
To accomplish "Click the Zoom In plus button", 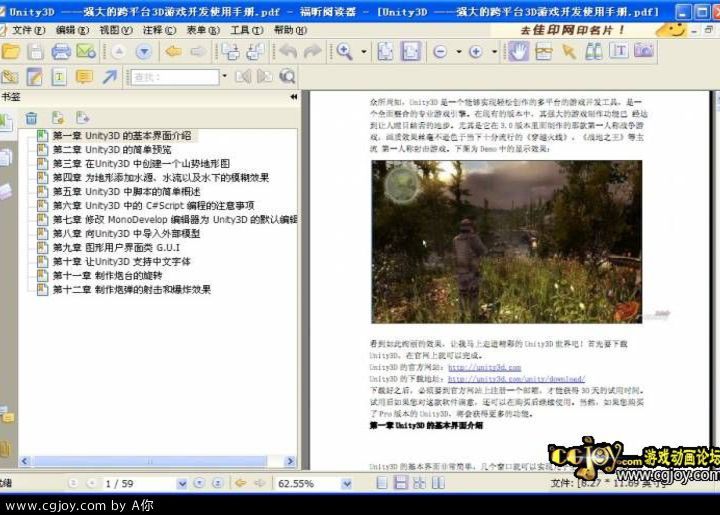I will click(x=476, y=52).
